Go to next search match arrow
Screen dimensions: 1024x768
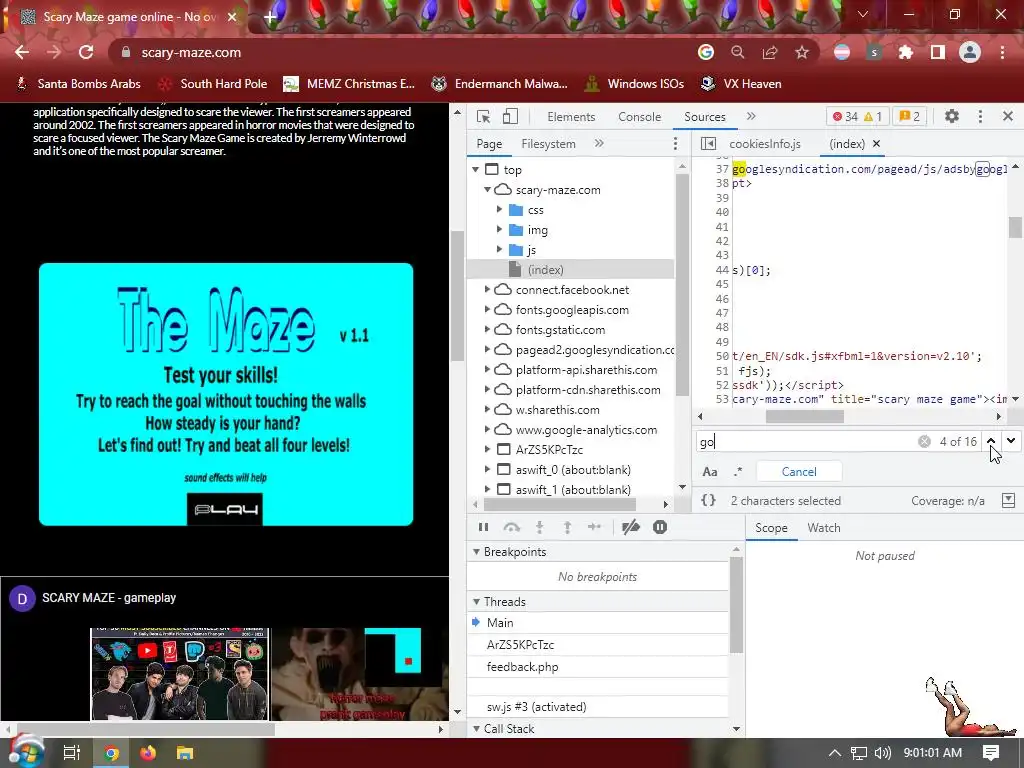(1011, 441)
